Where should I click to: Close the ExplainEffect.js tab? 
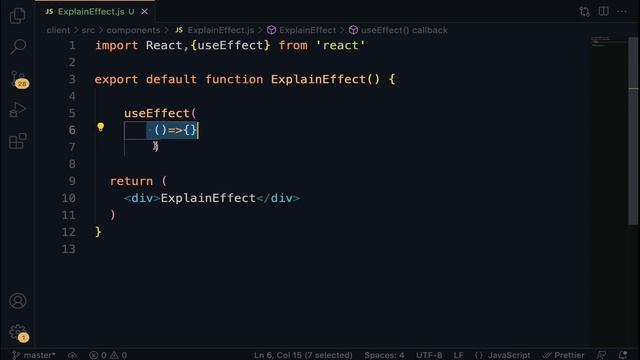(x=144, y=12)
